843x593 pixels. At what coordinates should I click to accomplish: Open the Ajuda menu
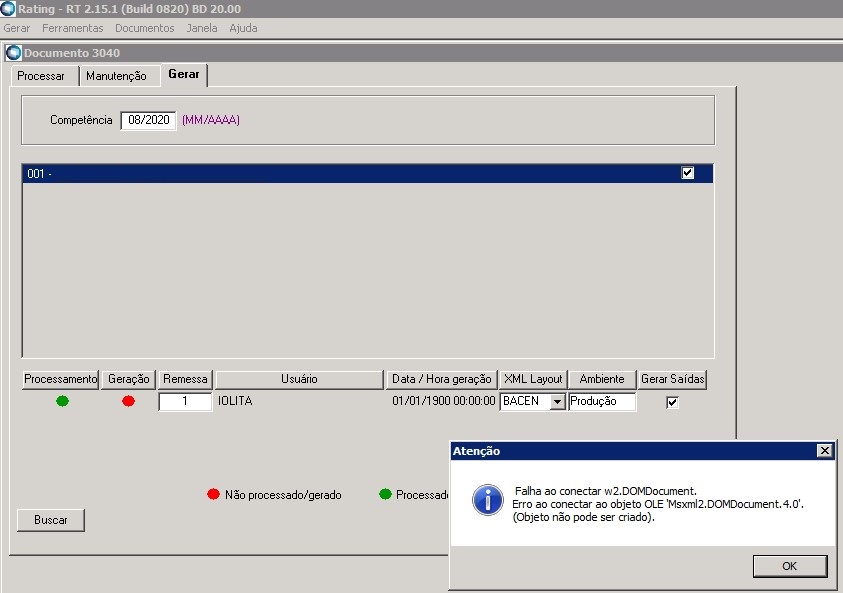243,28
